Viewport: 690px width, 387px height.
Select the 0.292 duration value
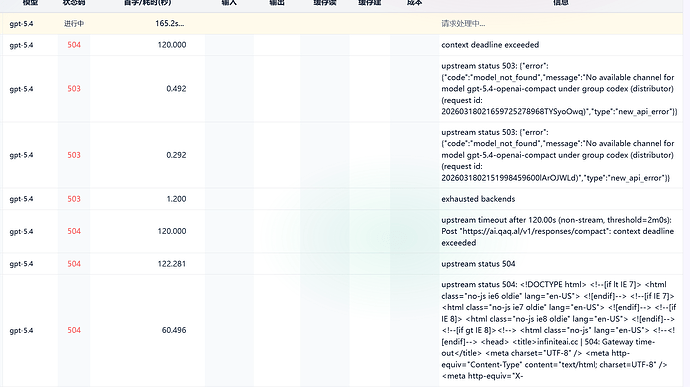pos(176,155)
